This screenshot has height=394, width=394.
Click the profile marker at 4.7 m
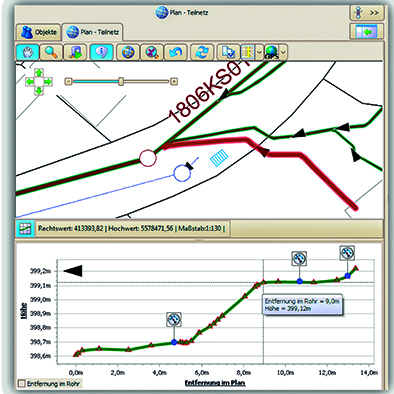click(x=174, y=342)
